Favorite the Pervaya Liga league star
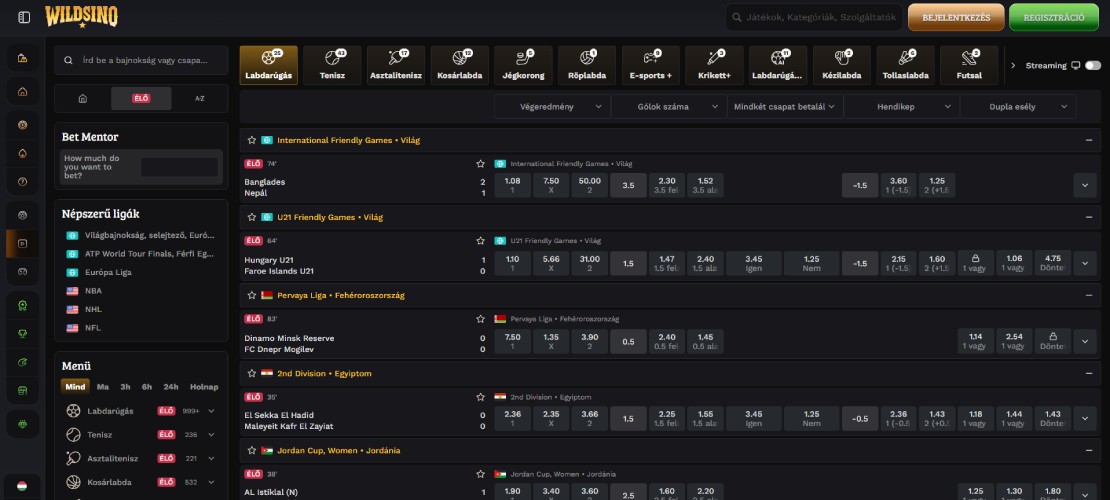Screen dimensions: 1110x500 251,295
